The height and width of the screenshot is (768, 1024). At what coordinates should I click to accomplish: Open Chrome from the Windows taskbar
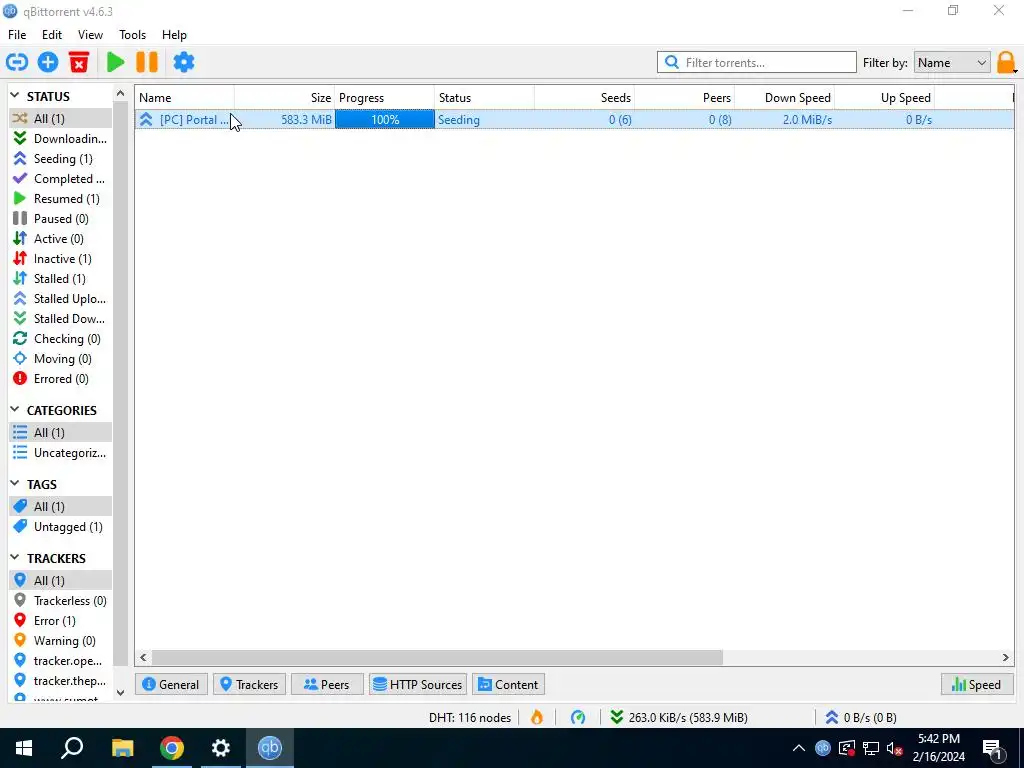click(x=172, y=748)
